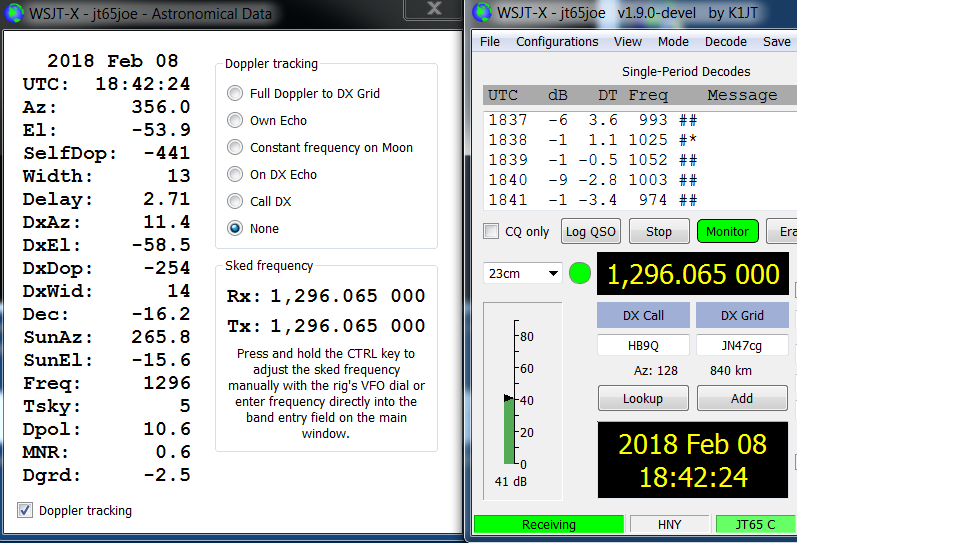Viewport: 960px width, 543px height.
Task: Select Full Doppler to DX Grid option
Action: click(x=235, y=93)
